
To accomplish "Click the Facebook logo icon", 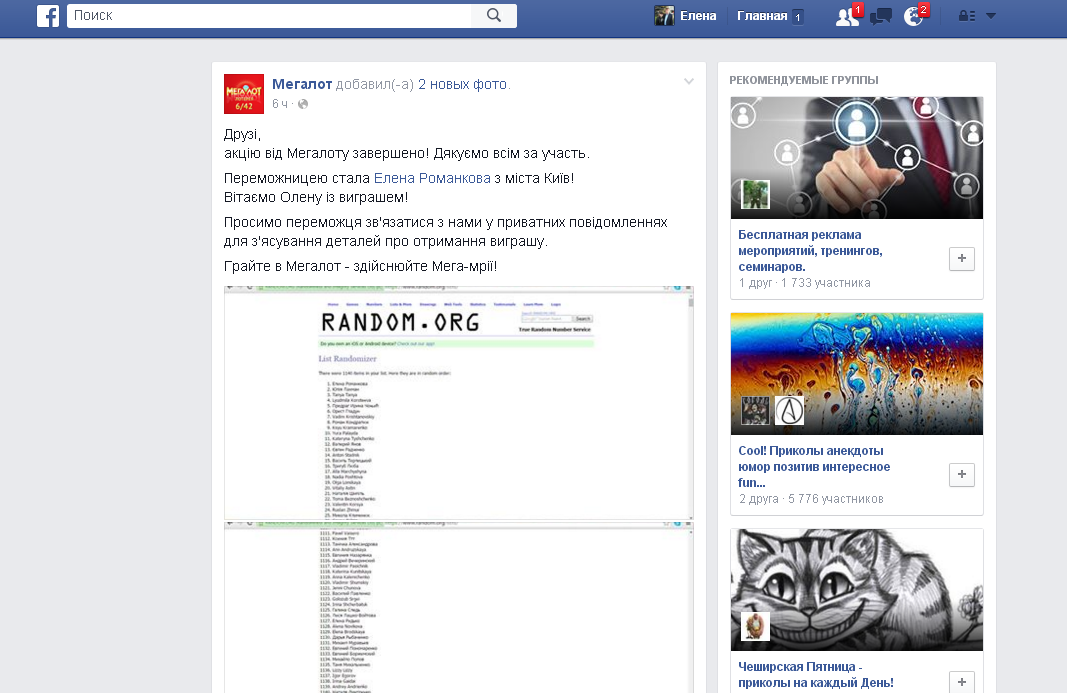I will point(48,16).
